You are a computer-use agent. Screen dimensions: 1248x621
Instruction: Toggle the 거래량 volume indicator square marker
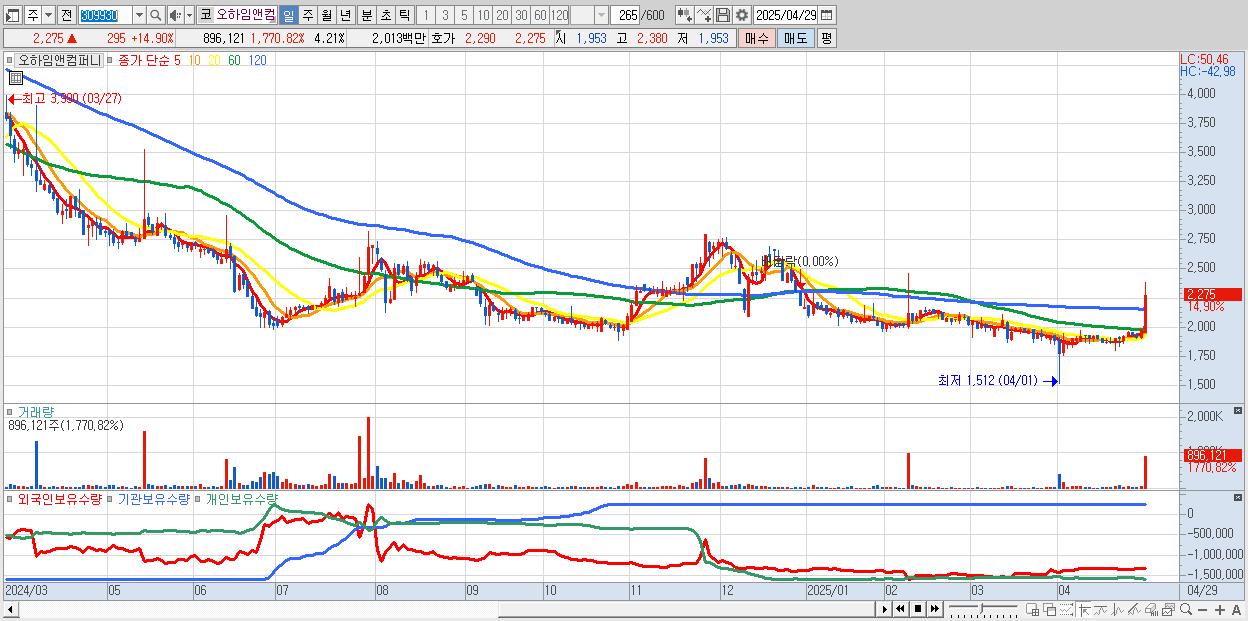pos(12,411)
